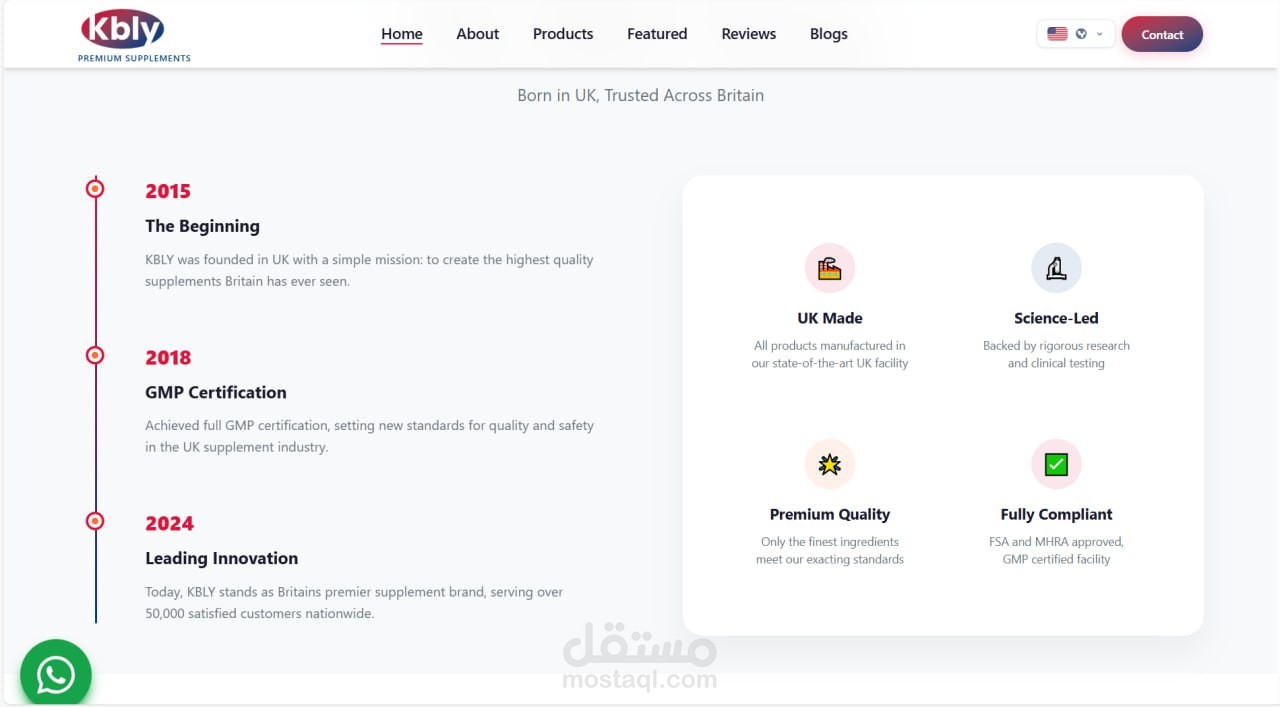The width and height of the screenshot is (1280, 707).
Task: Click the "Premium Quality" card title
Action: pos(830,514)
